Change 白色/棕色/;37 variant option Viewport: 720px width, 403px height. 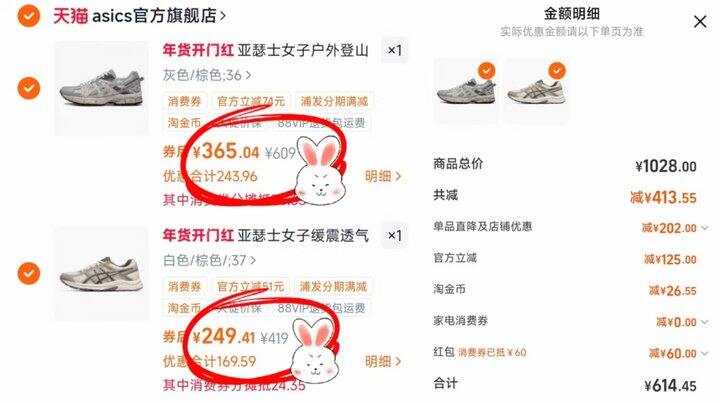point(209,260)
